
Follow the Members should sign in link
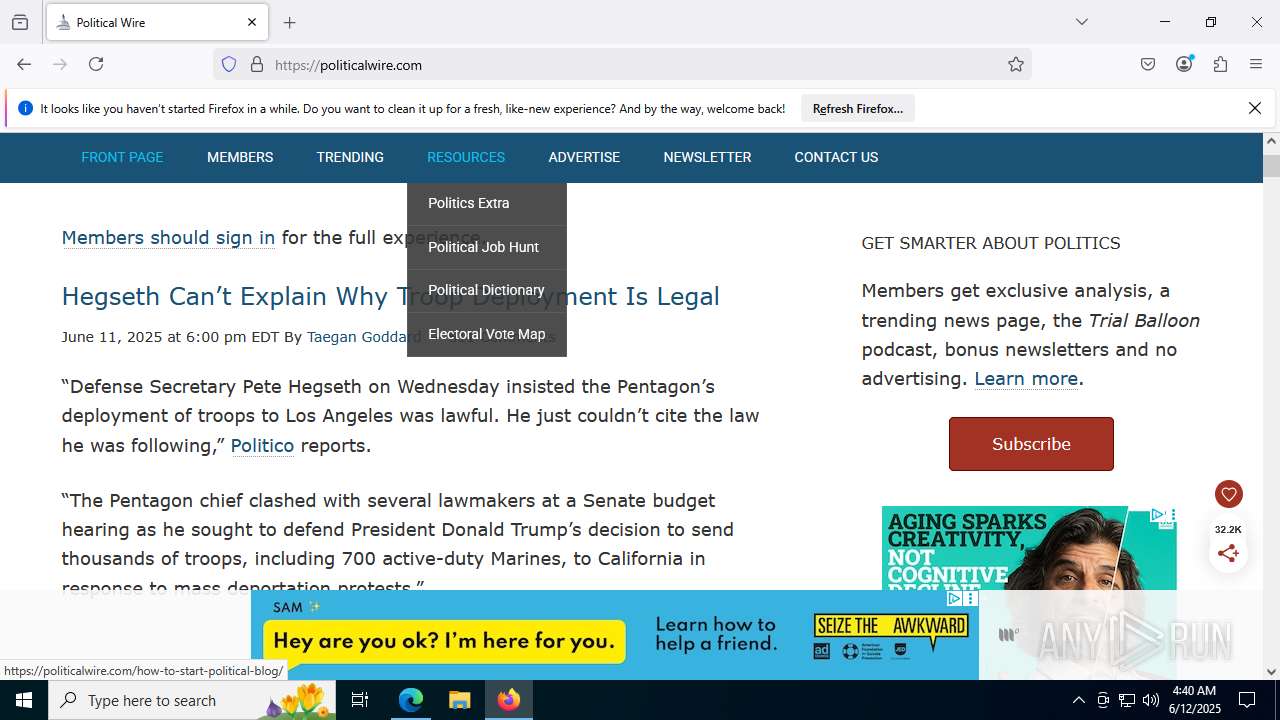(x=168, y=238)
